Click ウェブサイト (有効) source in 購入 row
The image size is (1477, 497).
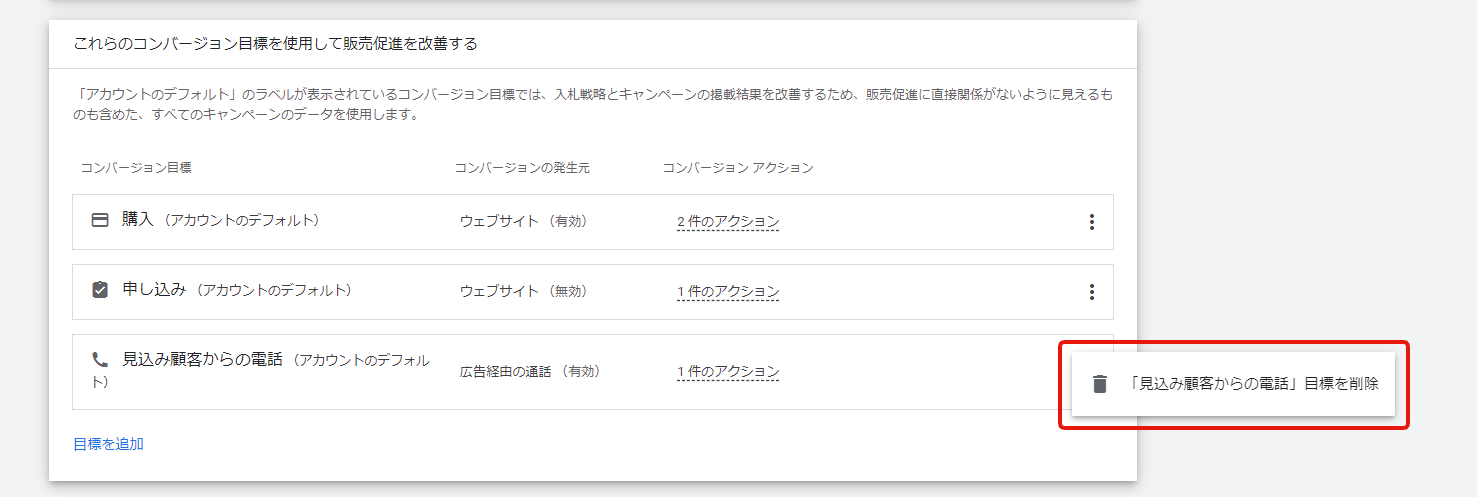523,221
